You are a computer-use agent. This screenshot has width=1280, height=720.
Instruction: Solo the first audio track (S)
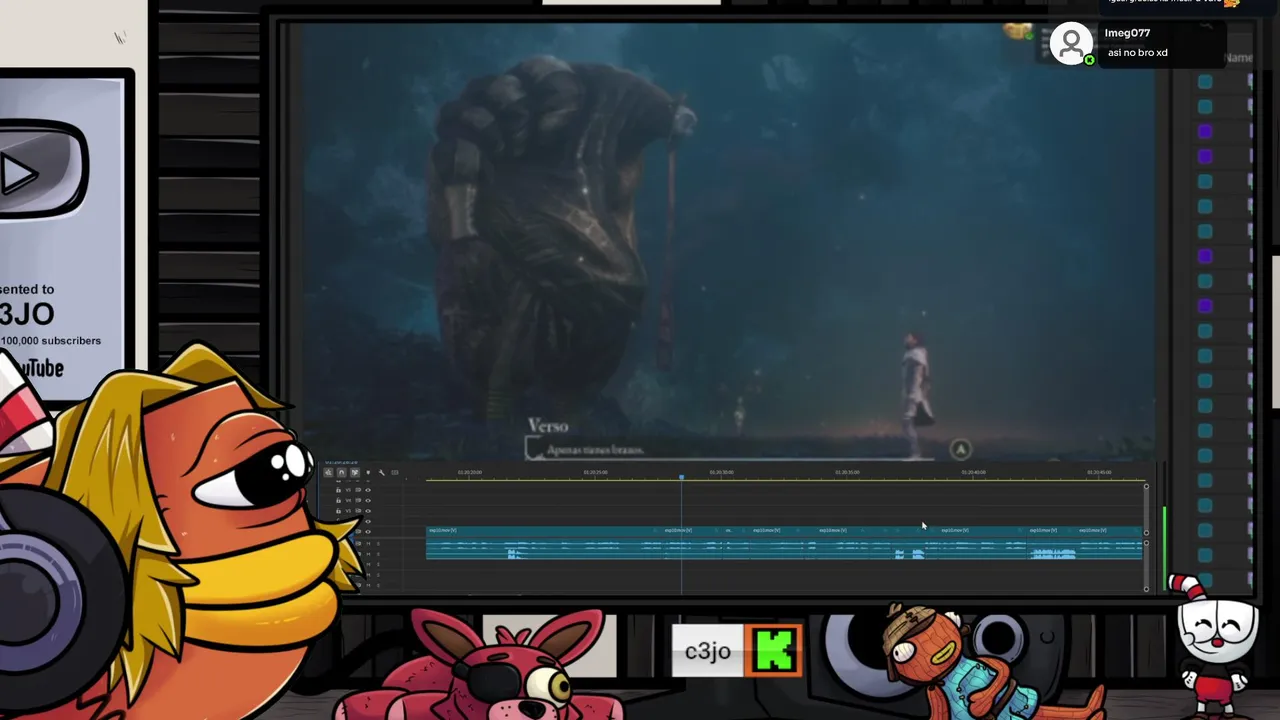click(x=378, y=544)
